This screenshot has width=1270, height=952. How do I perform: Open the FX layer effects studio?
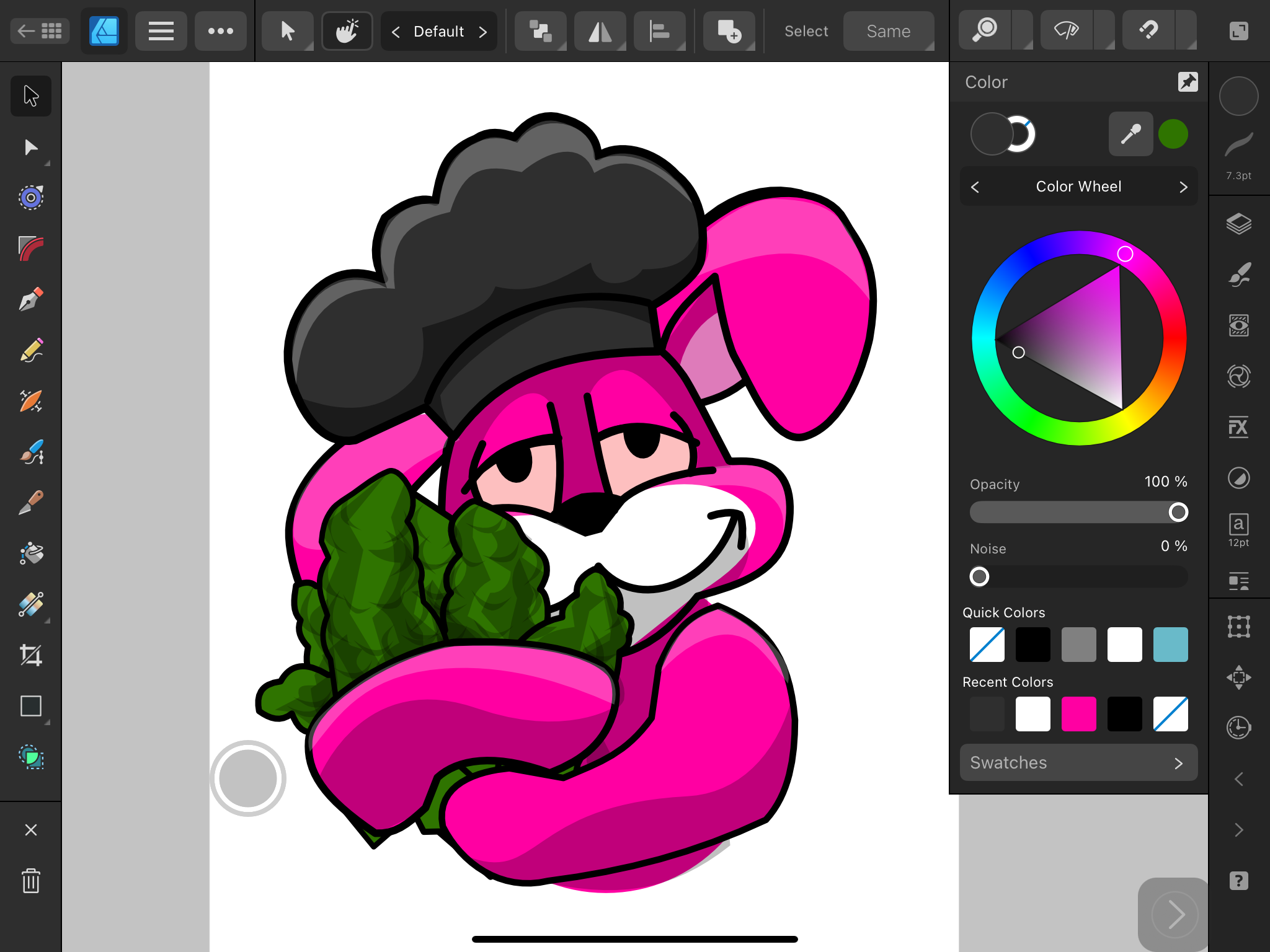(1238, 427)
